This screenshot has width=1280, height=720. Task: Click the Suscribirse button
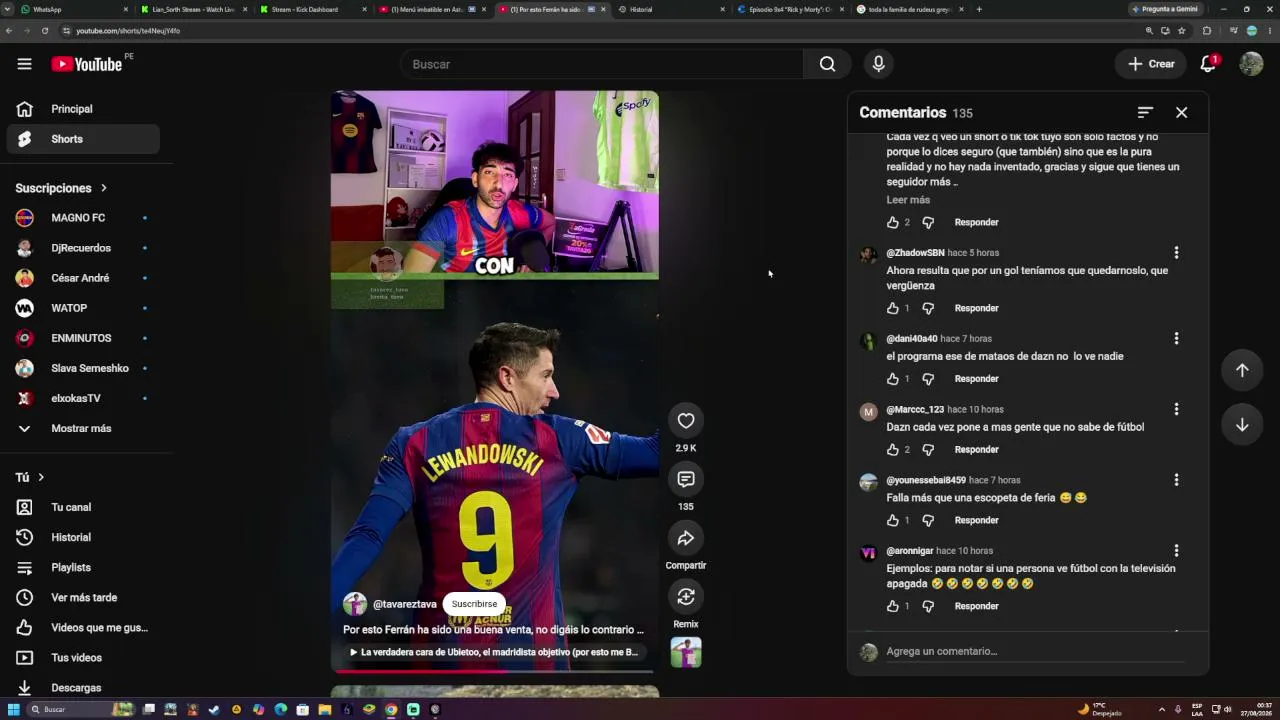(x=474, y=604)
